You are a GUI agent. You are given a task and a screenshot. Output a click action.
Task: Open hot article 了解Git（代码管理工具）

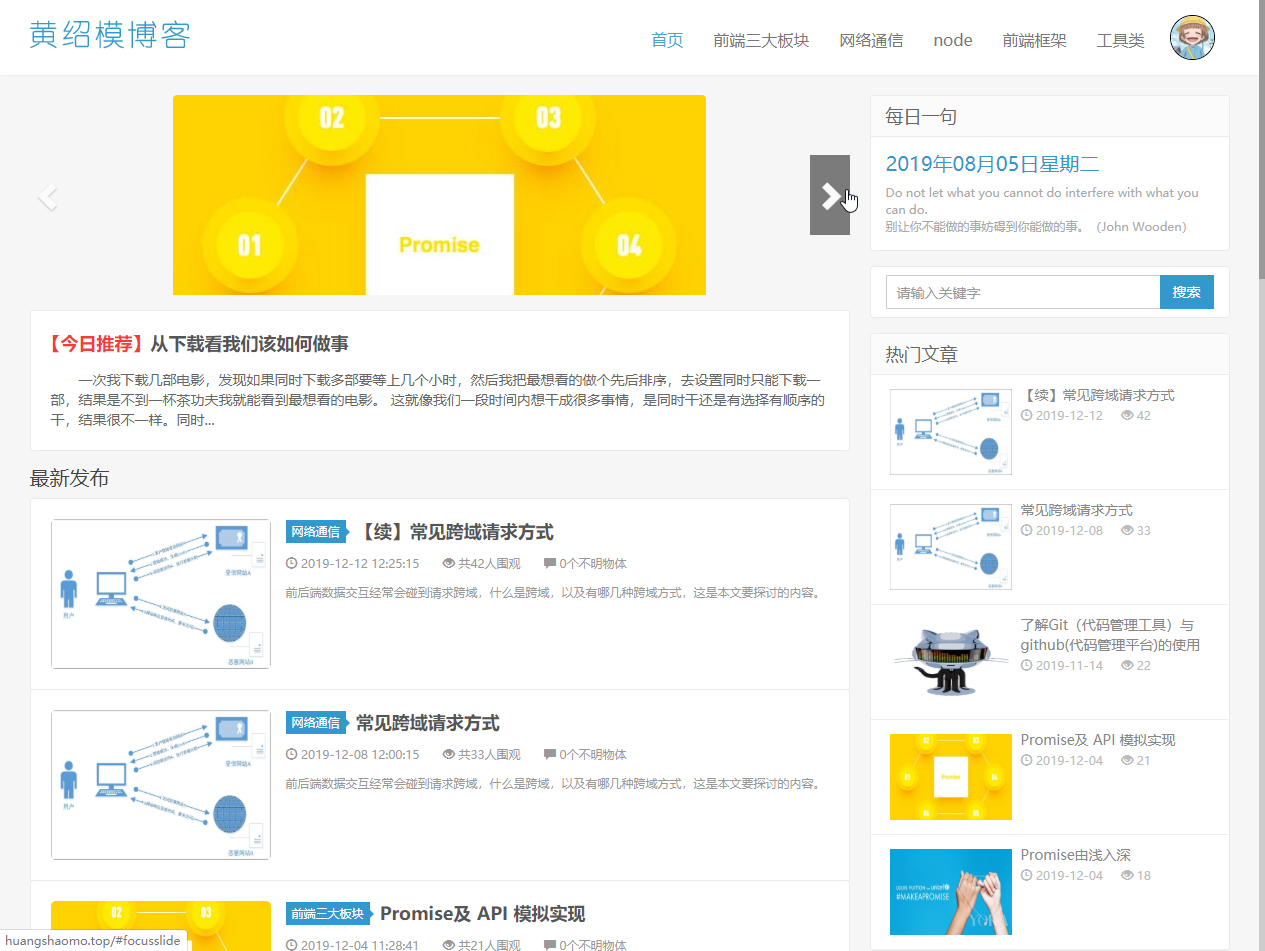point(1110,635)
